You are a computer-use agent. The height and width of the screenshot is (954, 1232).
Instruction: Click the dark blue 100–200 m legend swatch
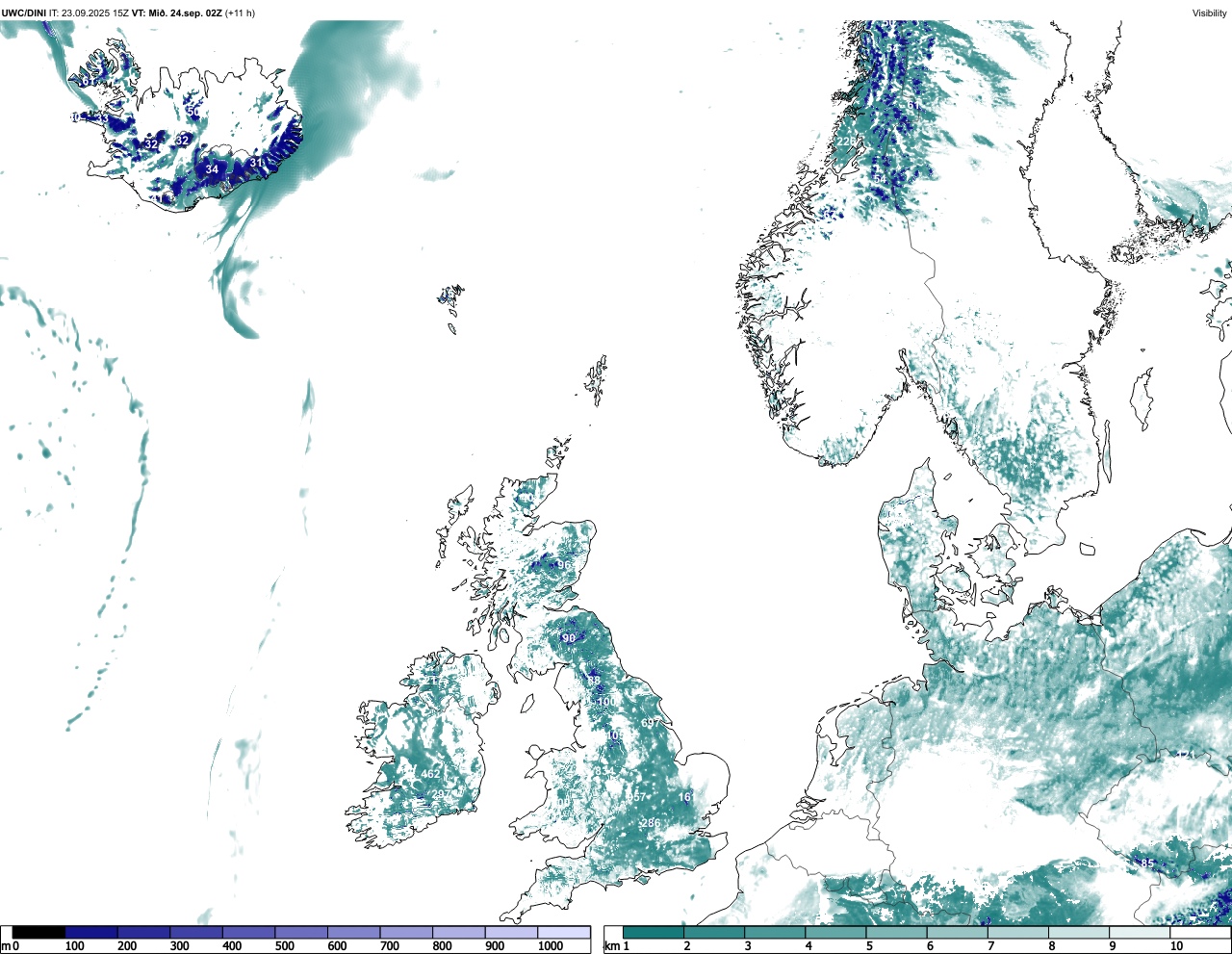point(92,933)
